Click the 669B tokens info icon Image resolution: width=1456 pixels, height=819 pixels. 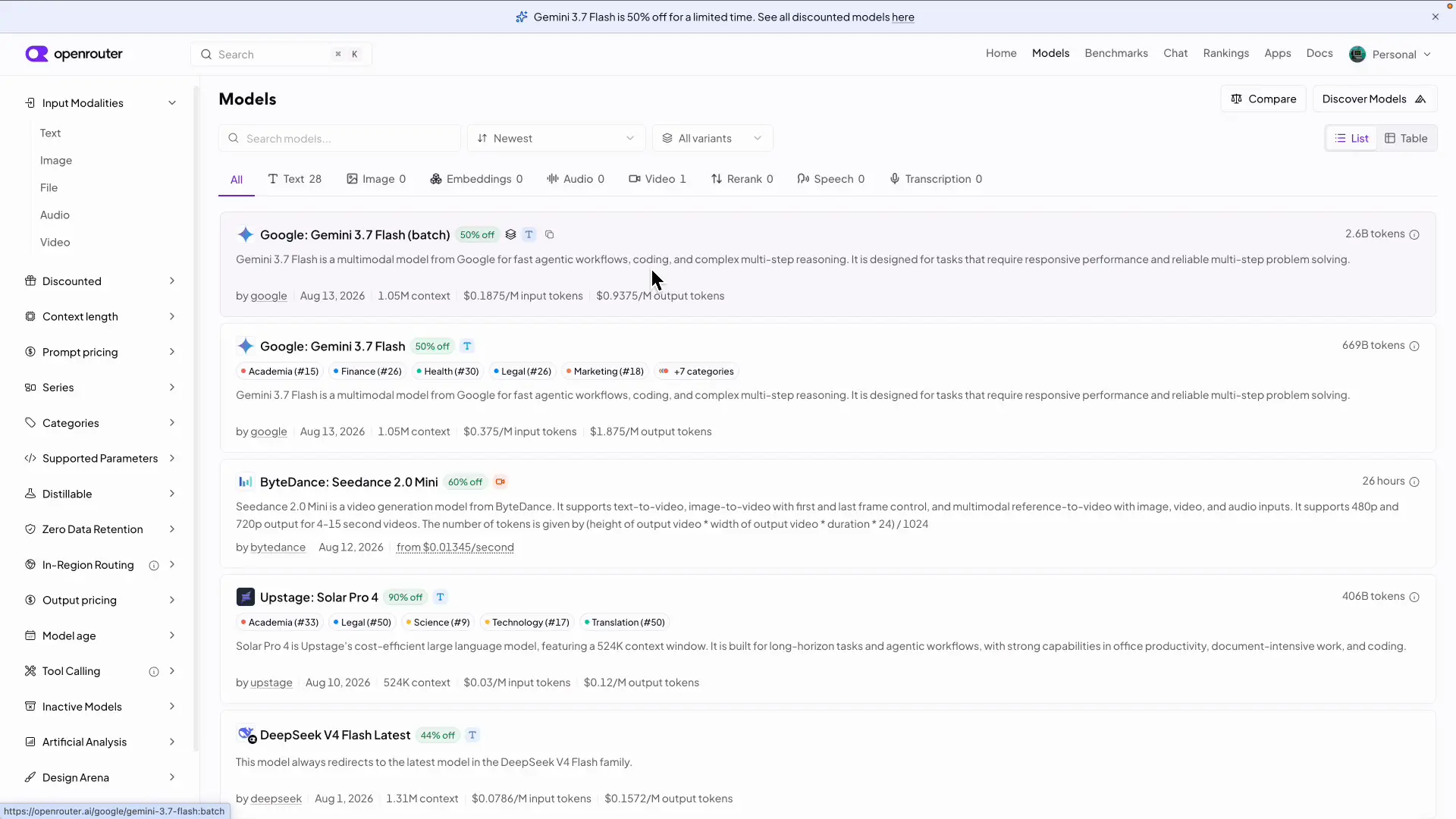1414,346
